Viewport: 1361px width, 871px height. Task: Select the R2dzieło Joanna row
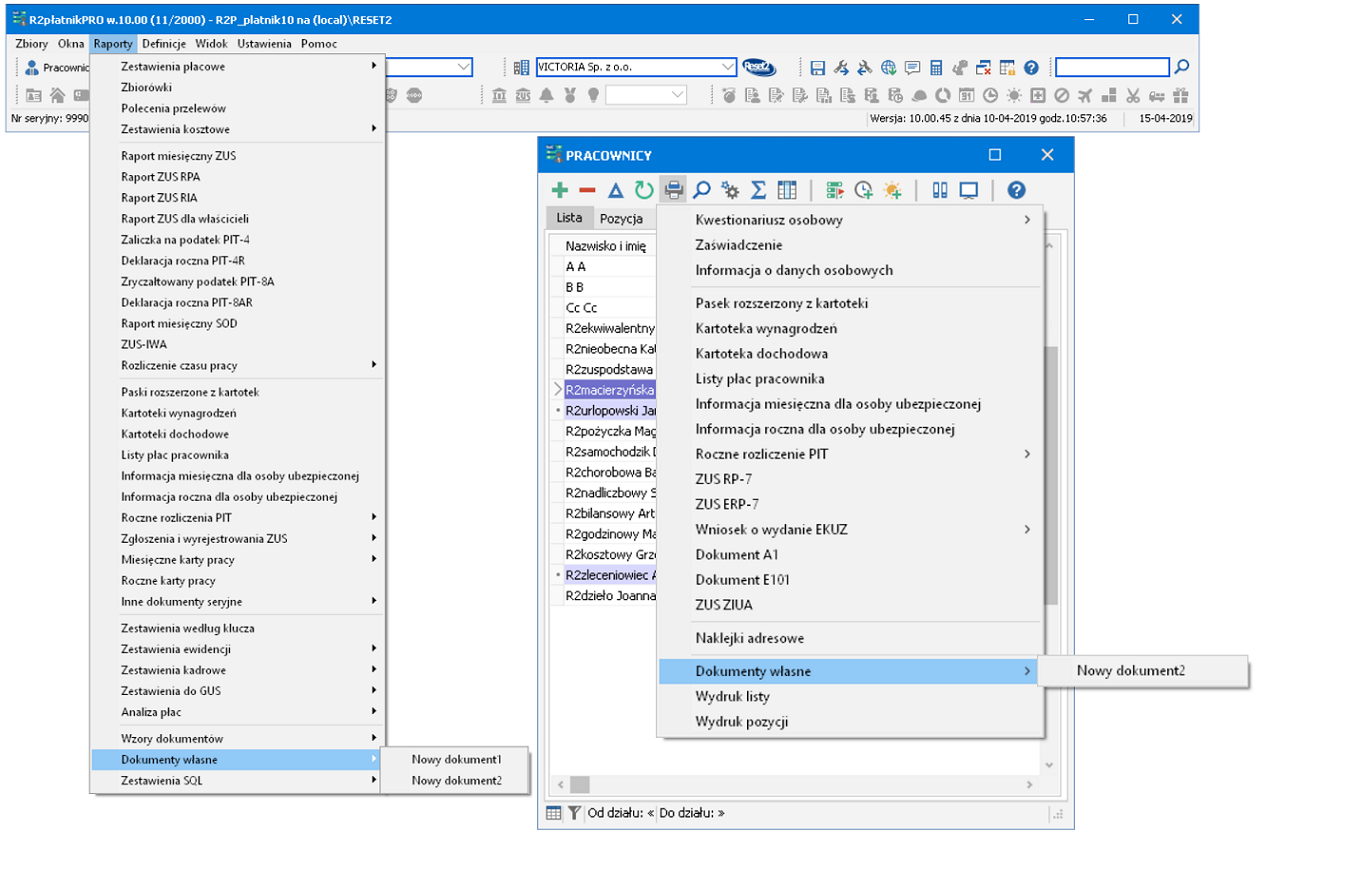pos(604,595)
